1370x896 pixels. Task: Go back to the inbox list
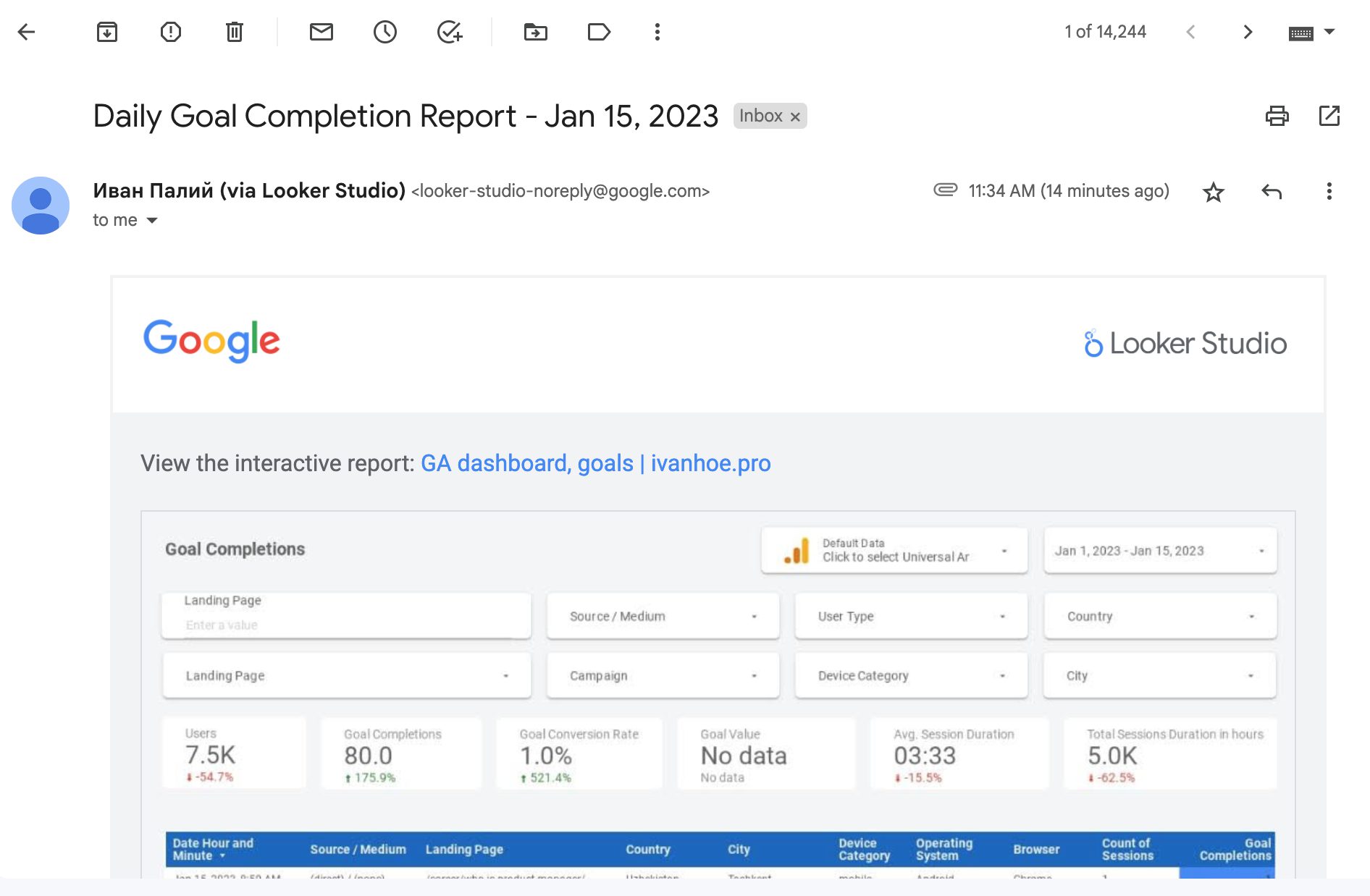27,32
